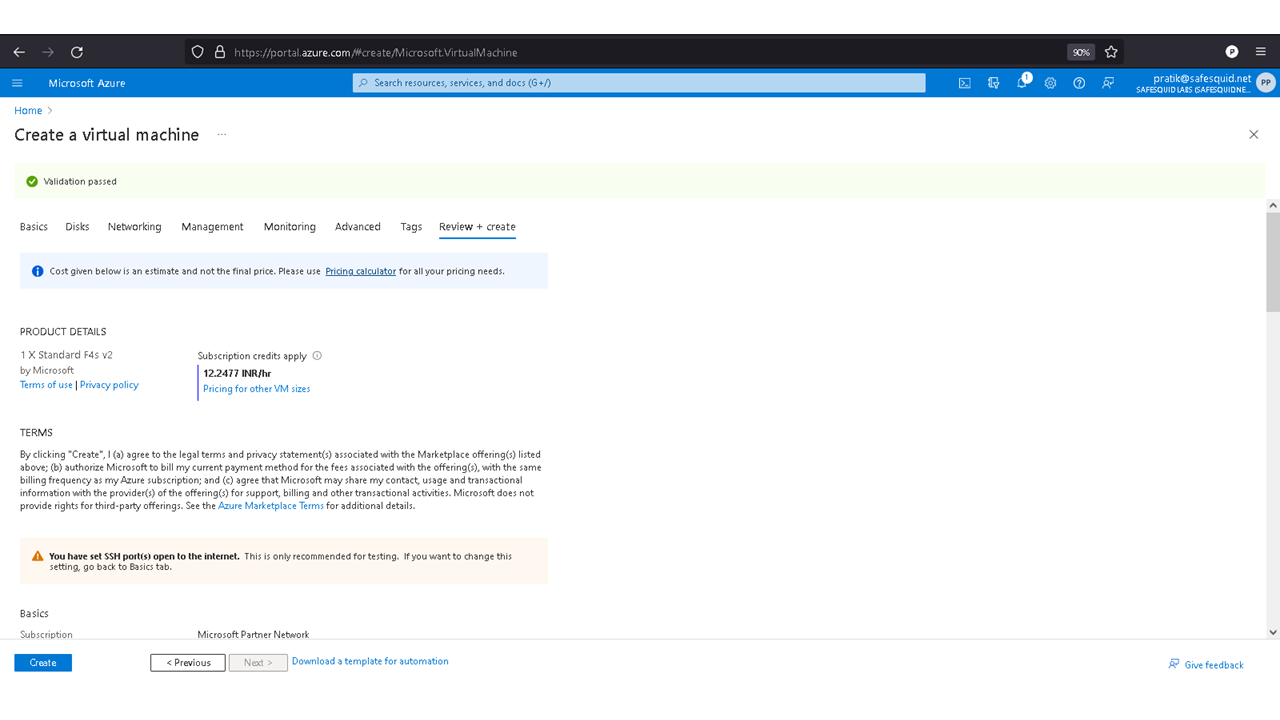Click the SSH warning triangle icon

click(x=37, y=556)
